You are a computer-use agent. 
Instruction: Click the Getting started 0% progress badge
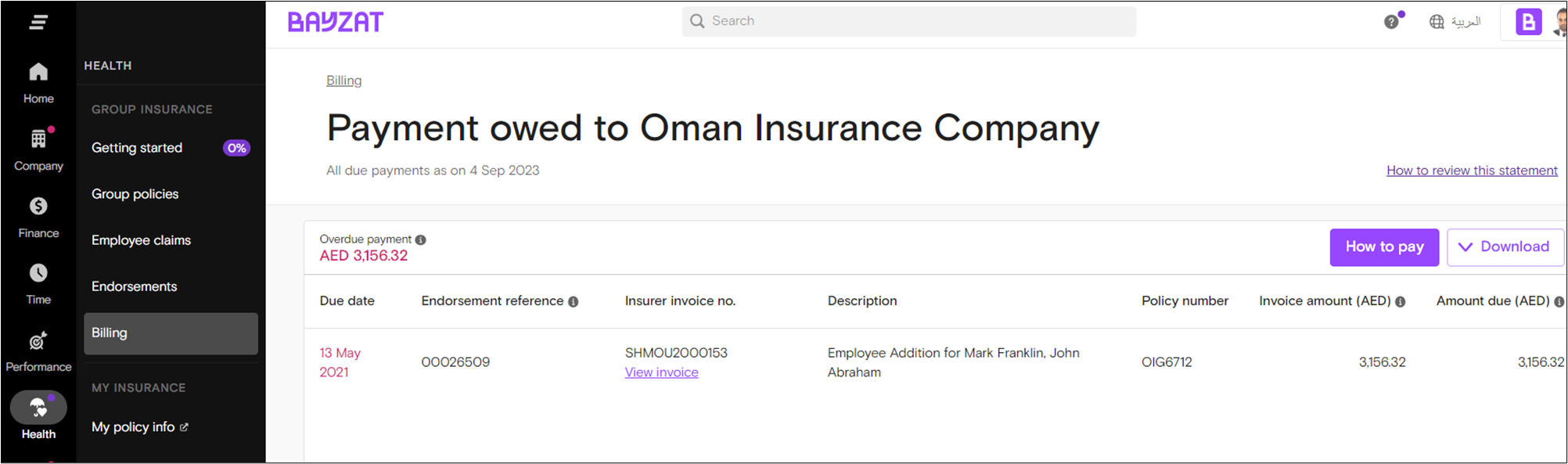click(236, 148)
